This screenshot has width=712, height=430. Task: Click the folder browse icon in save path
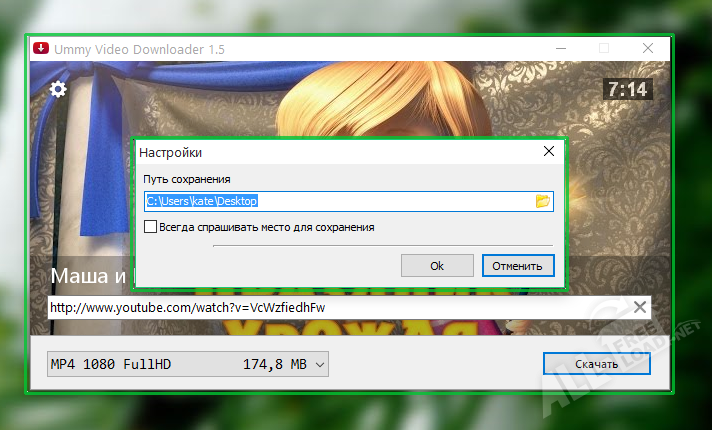542,201
